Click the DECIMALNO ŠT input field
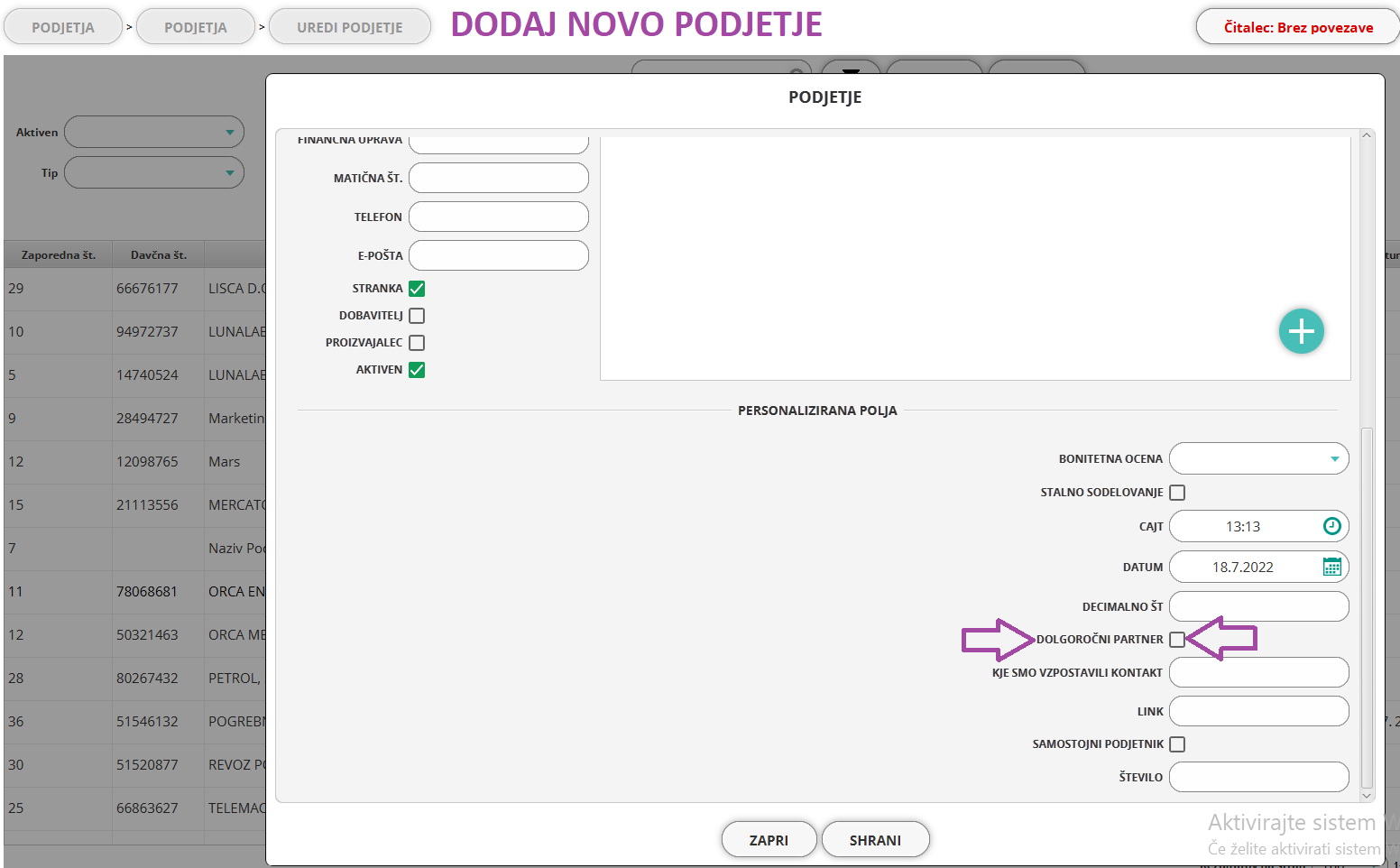Image resolution: width=1400 pixels, height=868 pixels. pyautogui.click(x=1259, y=606)
